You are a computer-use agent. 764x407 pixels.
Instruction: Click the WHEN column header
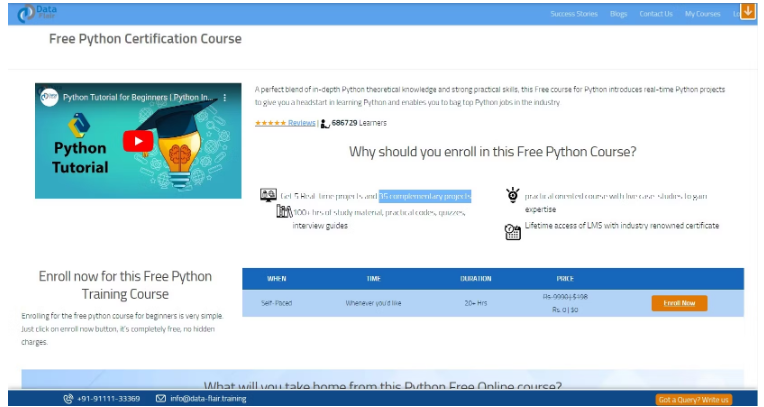(x=276, y=279)
